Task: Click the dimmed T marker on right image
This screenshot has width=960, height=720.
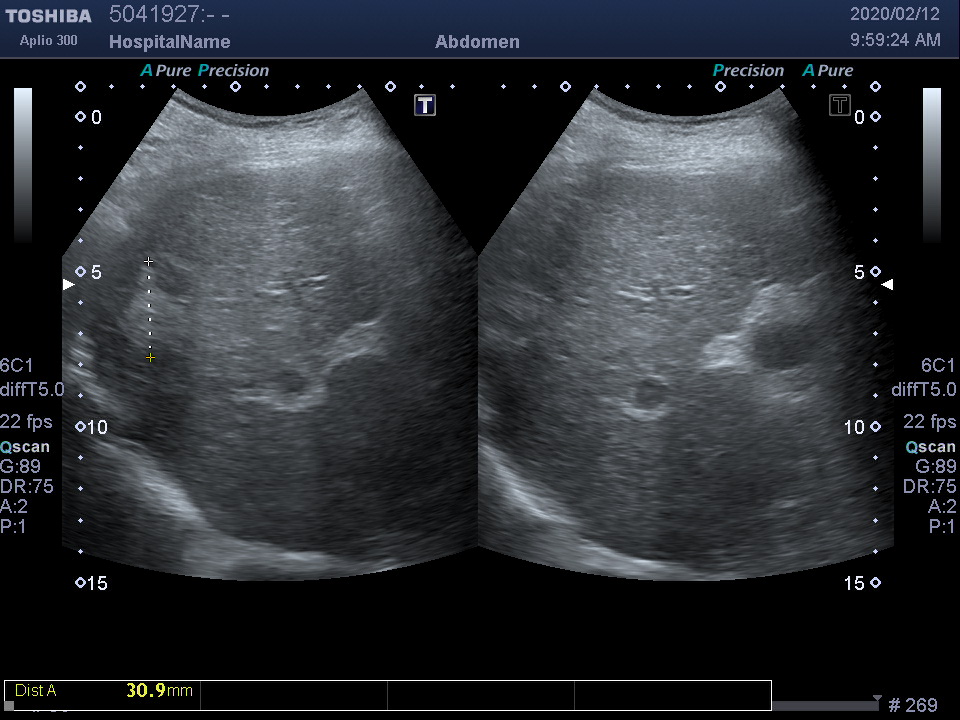Action: [x=839, y=105]
